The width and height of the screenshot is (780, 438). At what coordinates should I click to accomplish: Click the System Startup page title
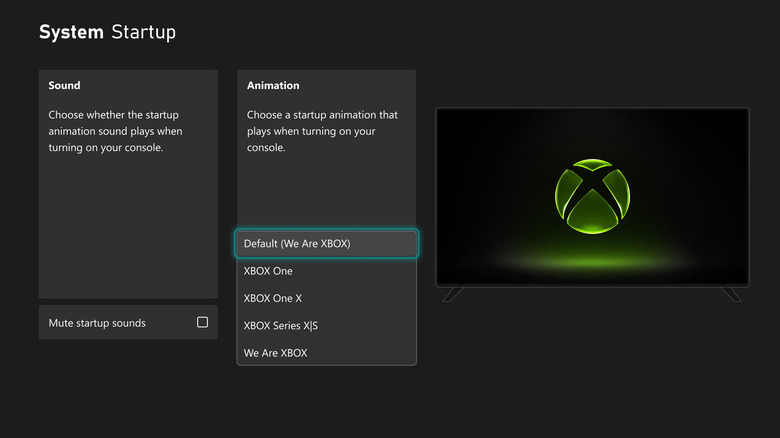point(107,32)
